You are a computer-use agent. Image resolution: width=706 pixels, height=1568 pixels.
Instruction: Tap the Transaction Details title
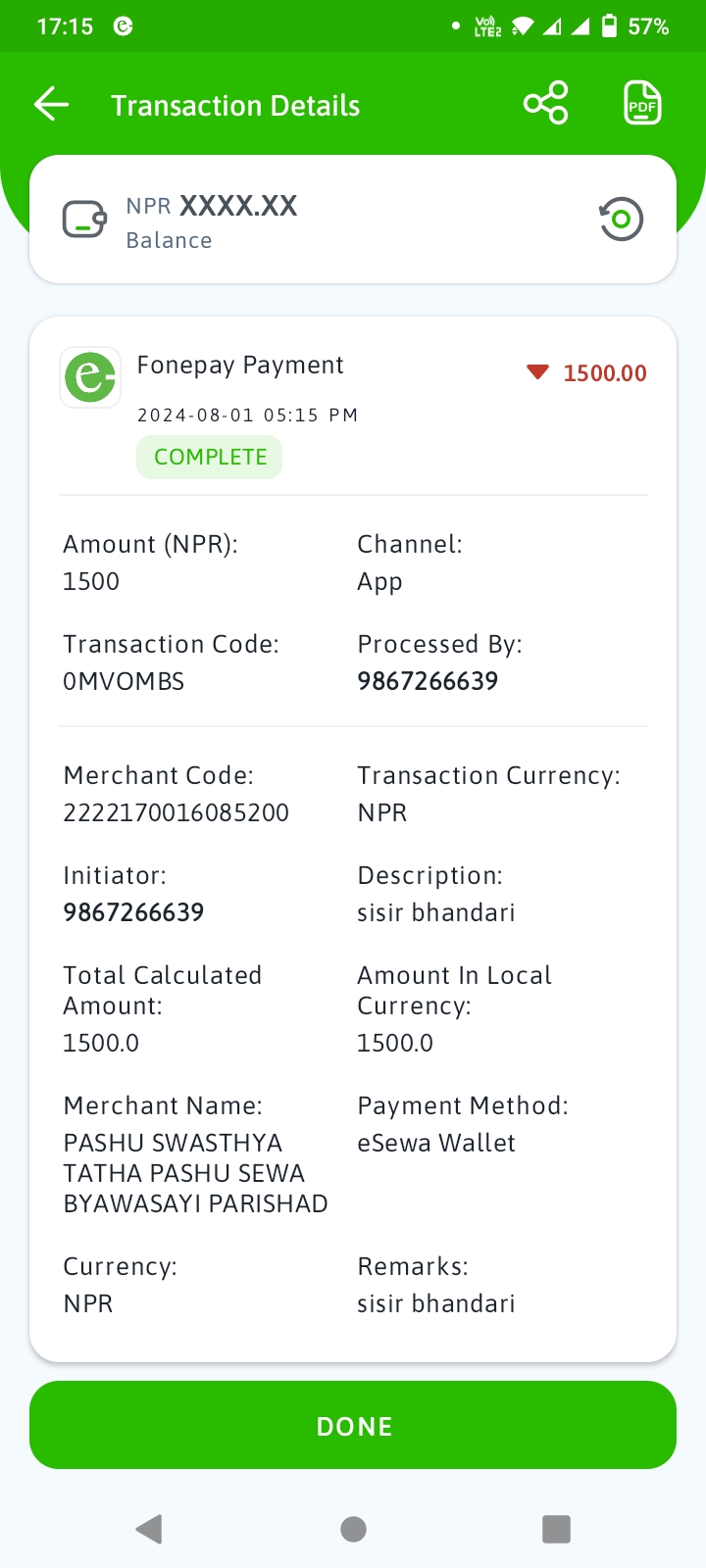click(235, 106)
